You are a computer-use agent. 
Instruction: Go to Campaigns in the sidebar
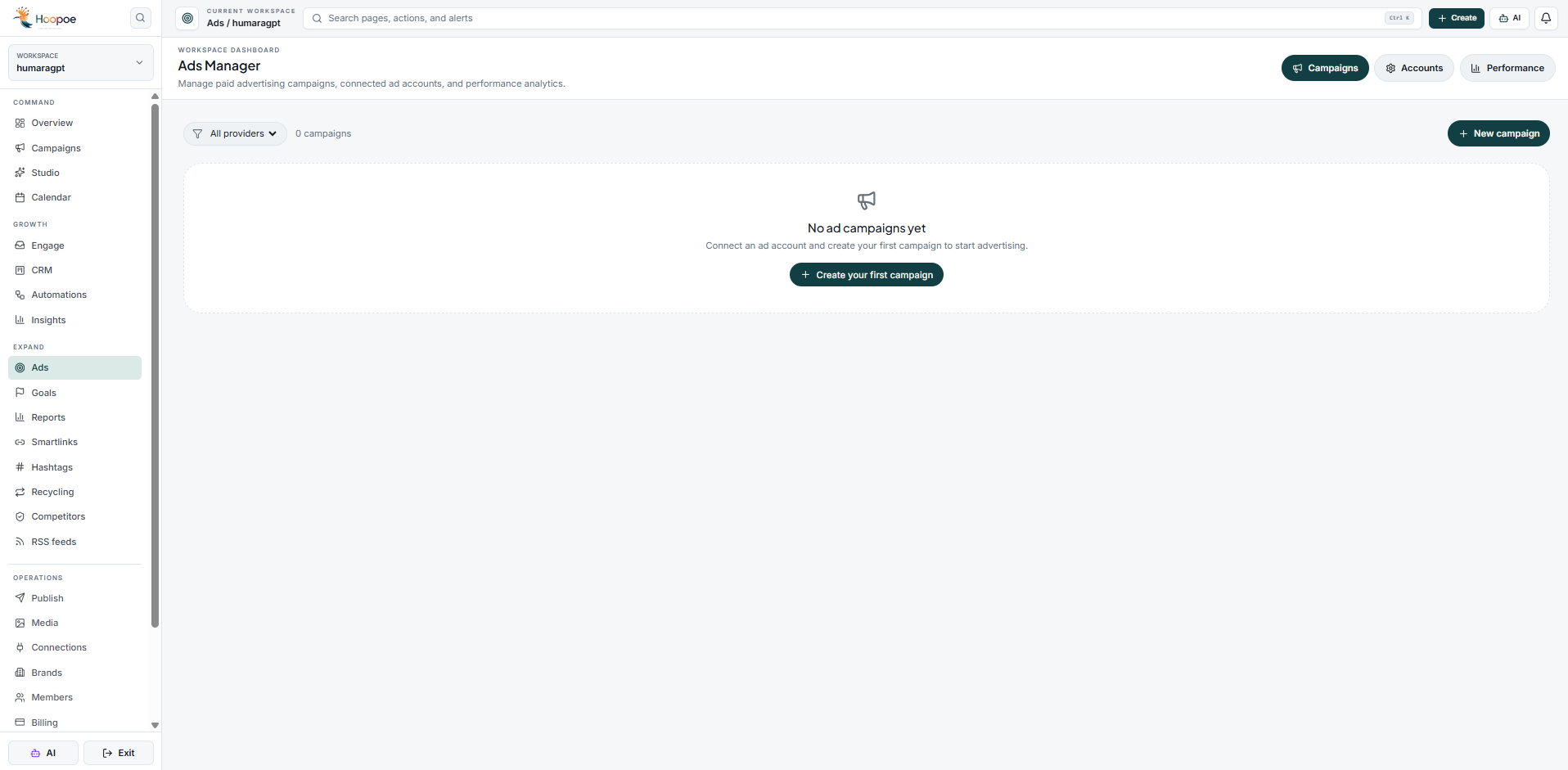pos(74,148)
